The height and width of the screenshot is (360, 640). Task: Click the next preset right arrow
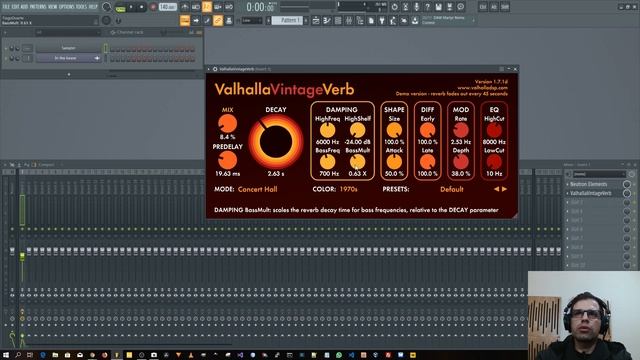pos(504,189)
